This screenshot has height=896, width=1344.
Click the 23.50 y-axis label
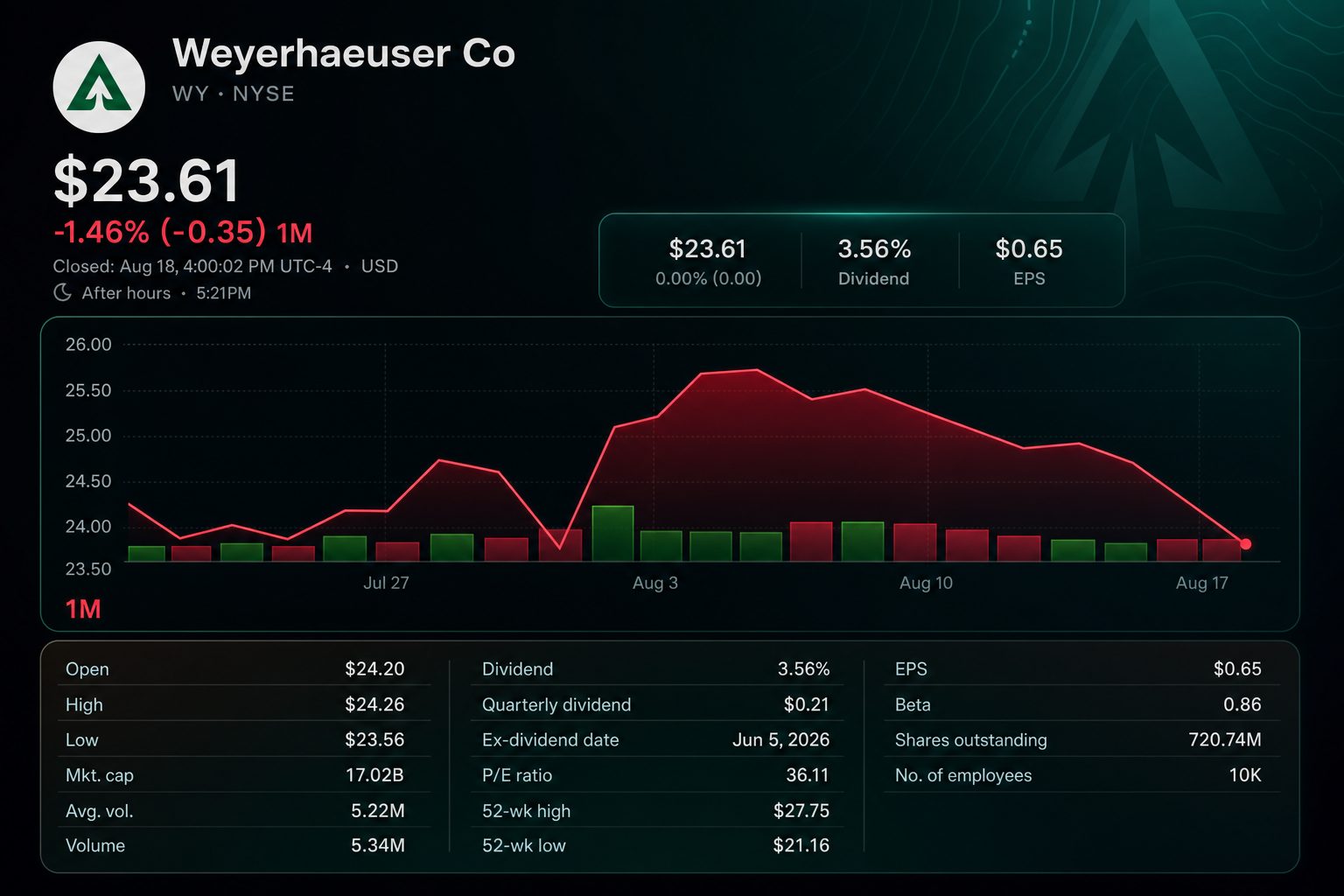click(88, 569)
